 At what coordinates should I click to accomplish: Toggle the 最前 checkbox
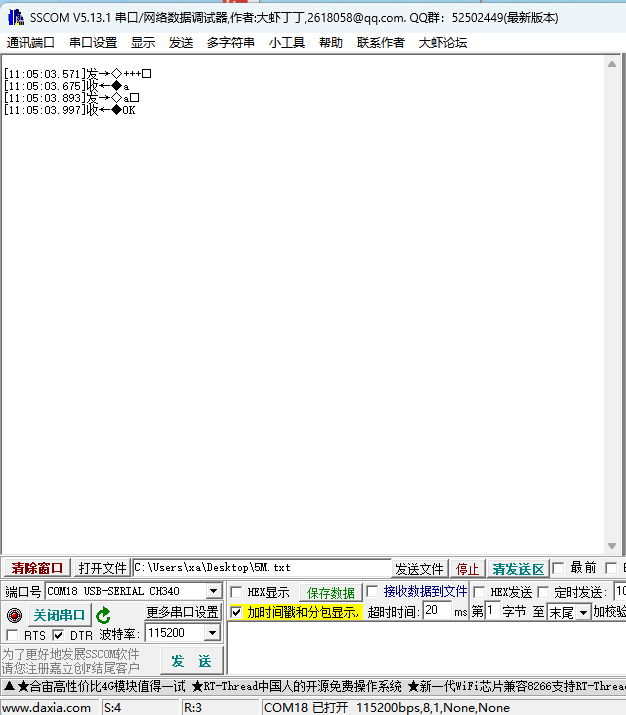click(x=558, y=568)
